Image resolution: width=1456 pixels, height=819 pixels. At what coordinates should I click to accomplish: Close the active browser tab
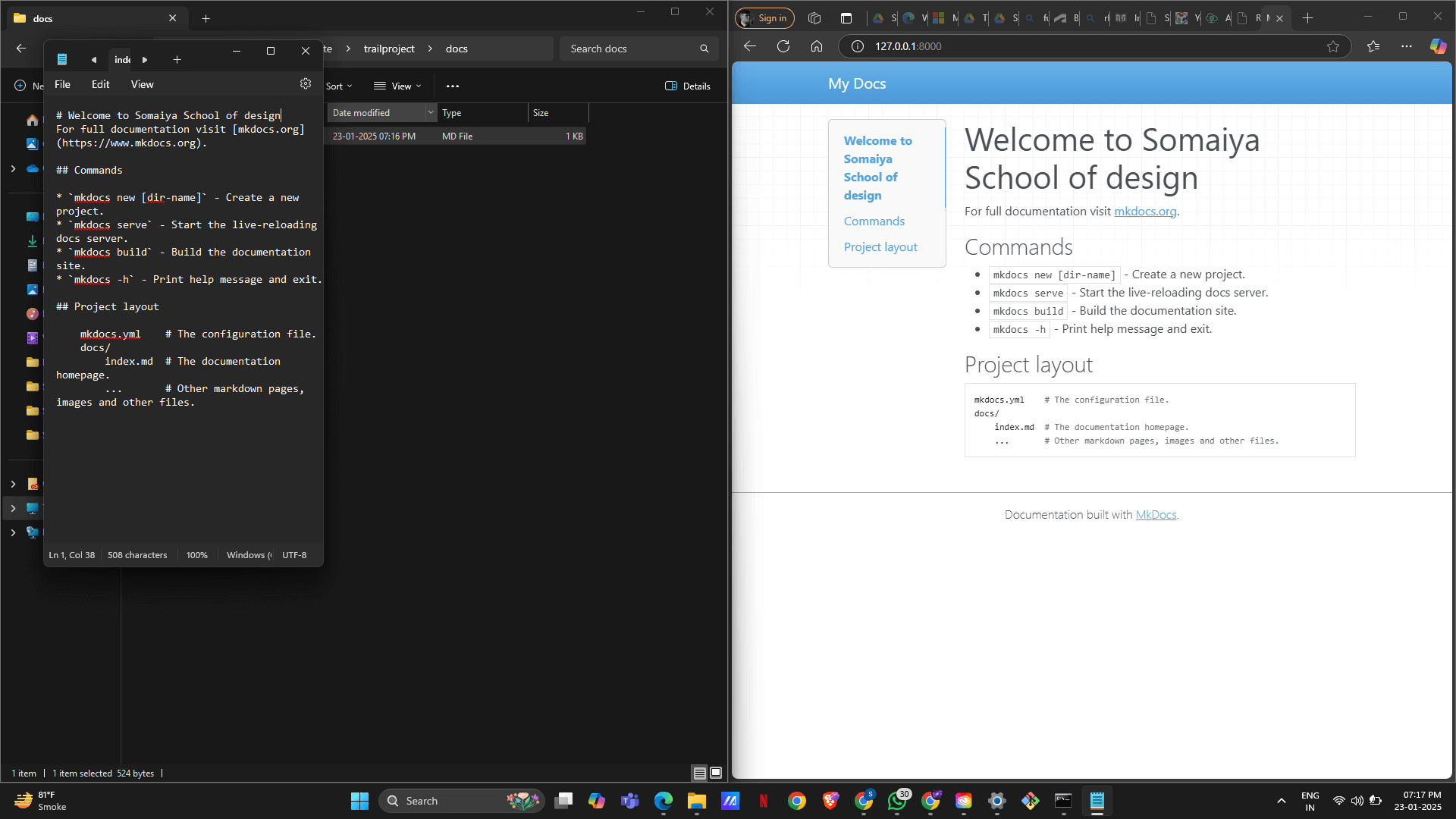(1280, 18)
